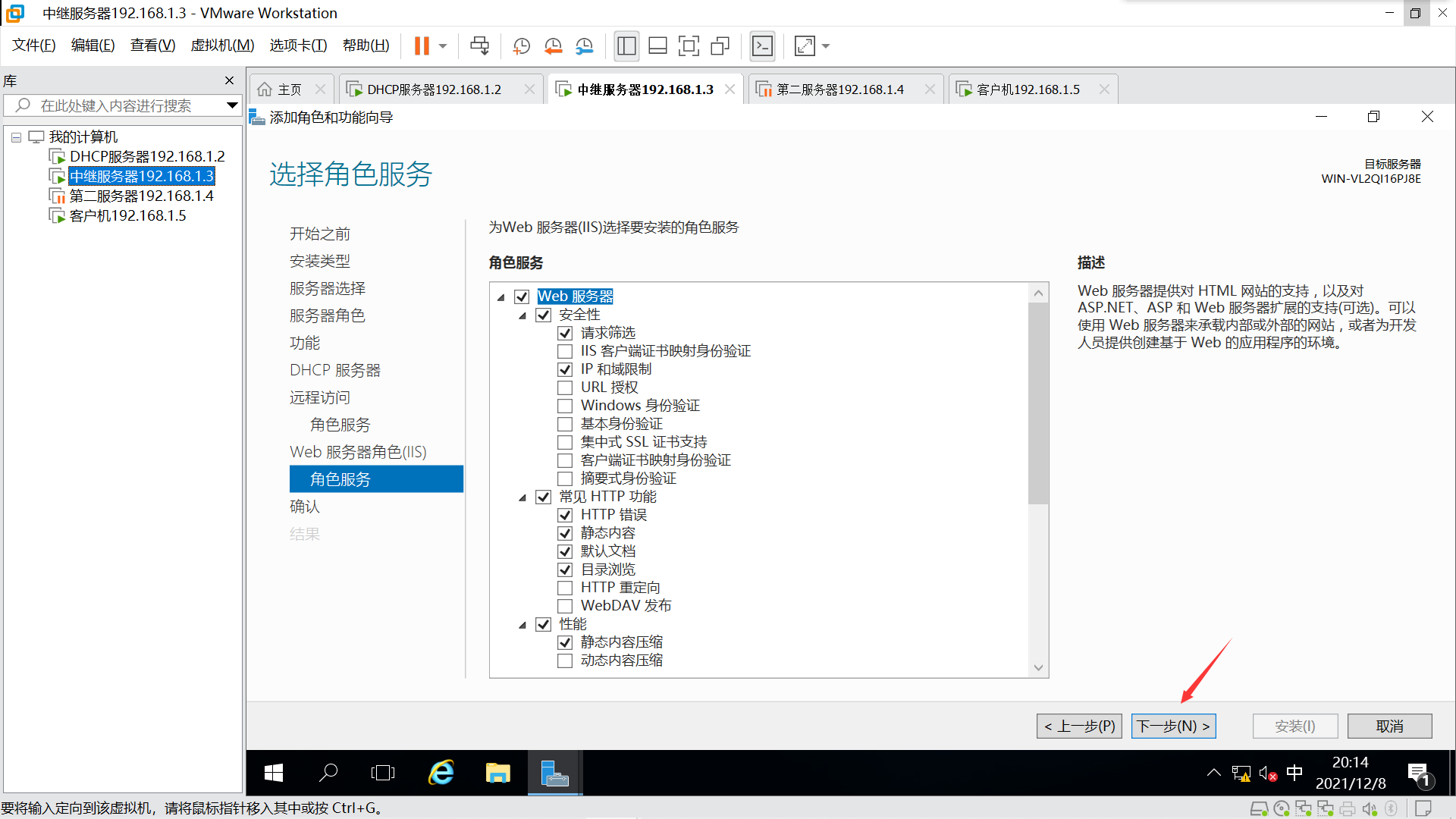Enable Windows 身份验证 checkbox
This screenshot has height=819, width=1456.
pos(565,406)
